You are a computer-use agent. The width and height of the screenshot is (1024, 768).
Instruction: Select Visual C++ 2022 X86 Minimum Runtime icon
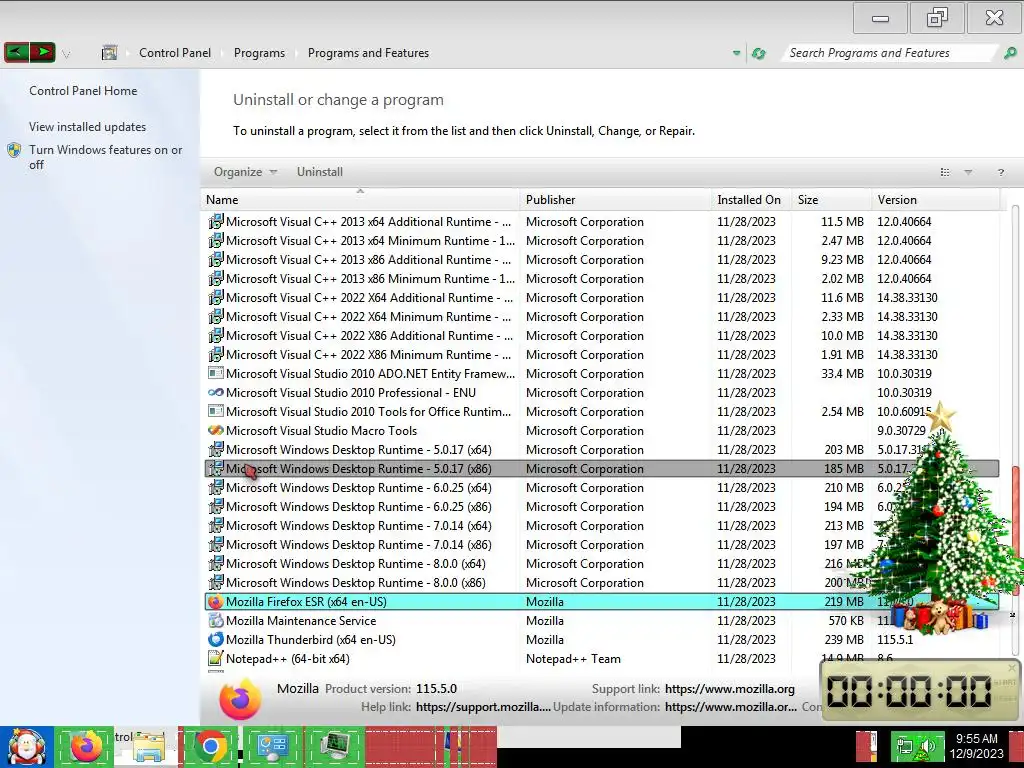pos(216,355)
